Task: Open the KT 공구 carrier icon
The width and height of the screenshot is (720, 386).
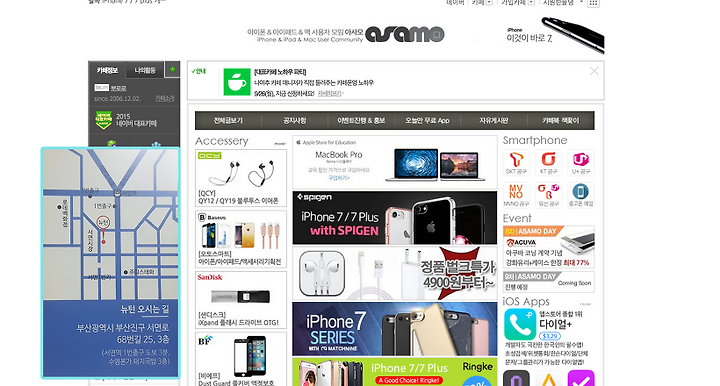Action: (549, 162)
